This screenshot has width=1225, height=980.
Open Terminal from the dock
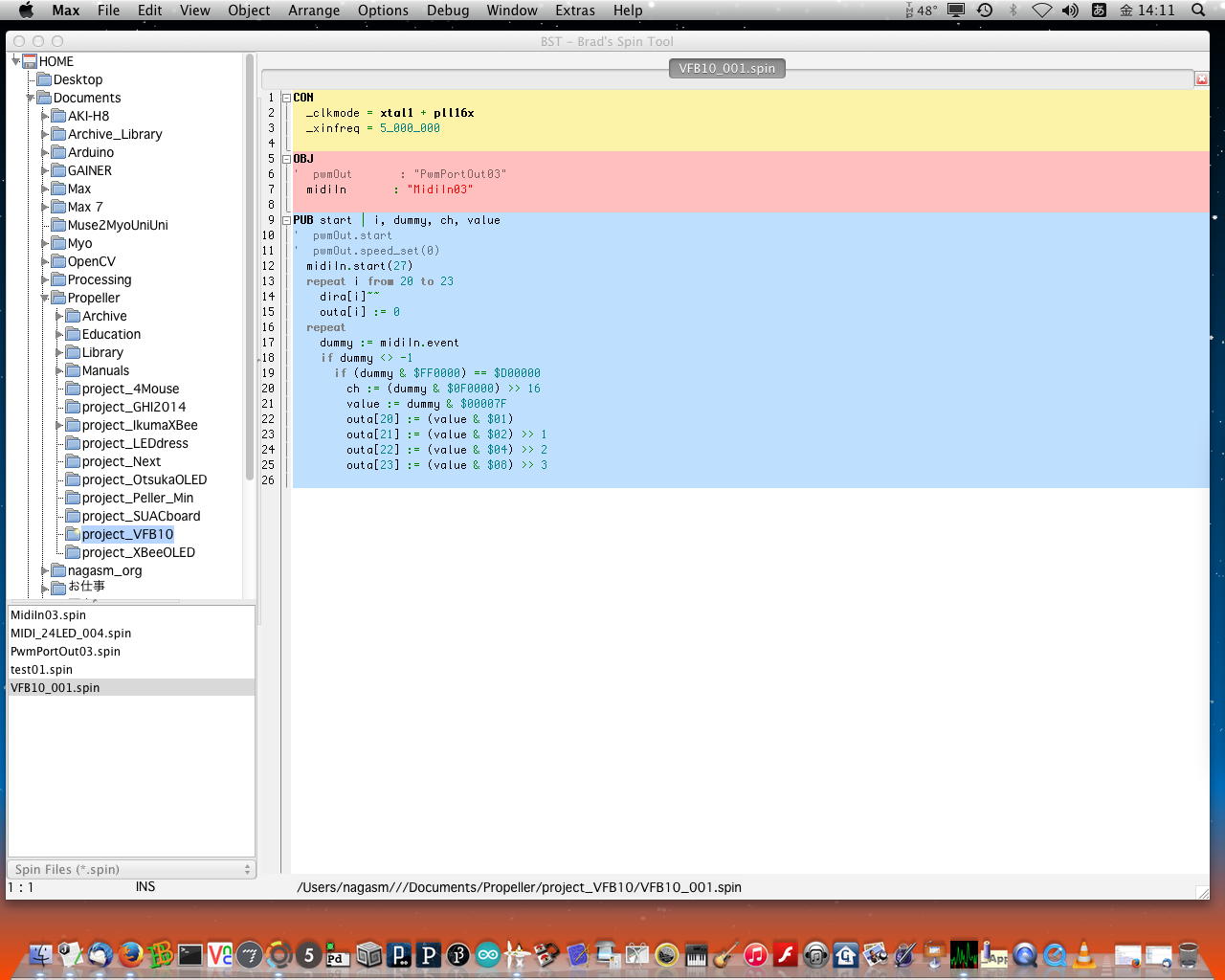click(x=190, y=954)
